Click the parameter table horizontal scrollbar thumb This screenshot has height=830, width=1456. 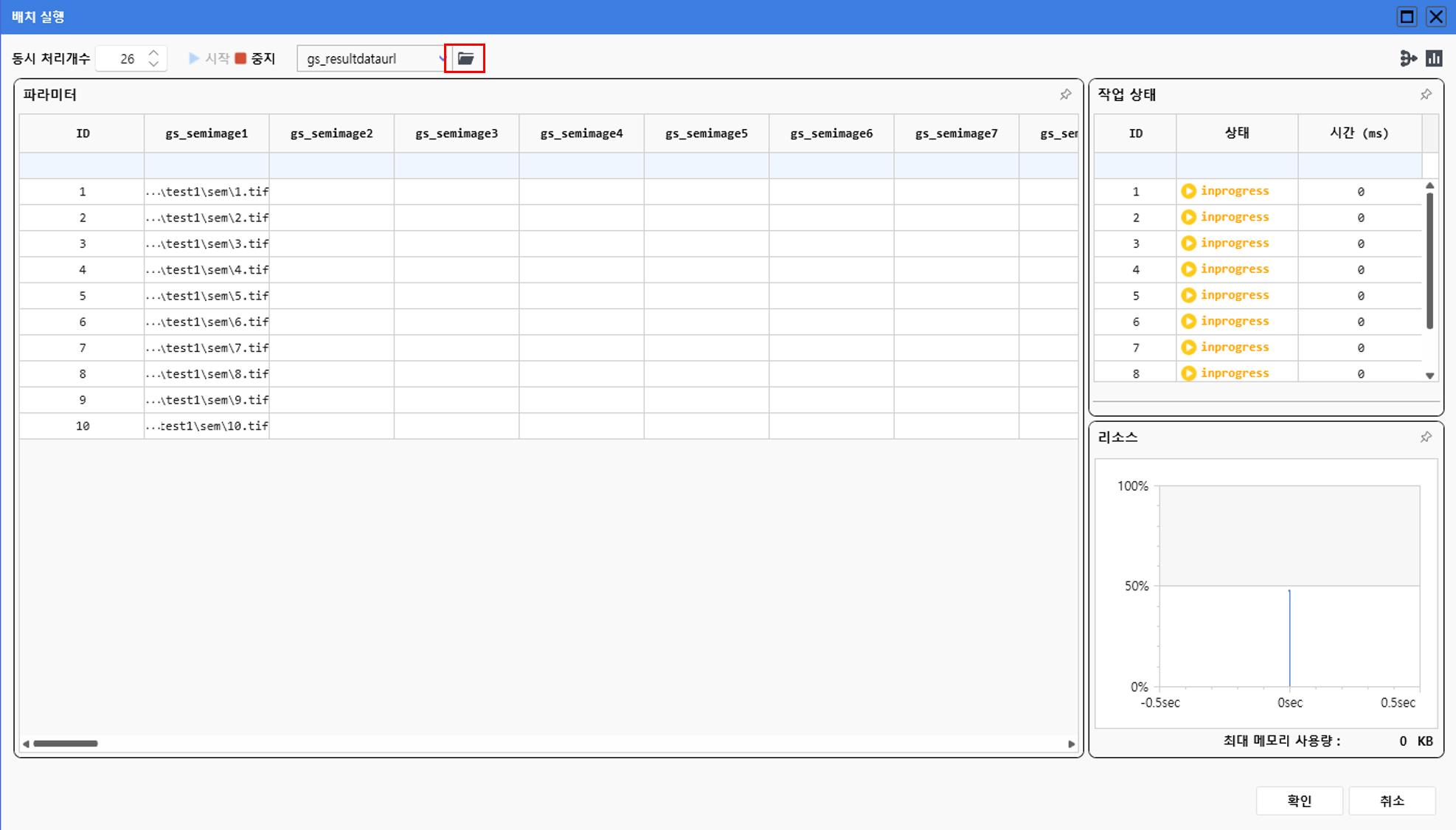(x=66, y=744)
